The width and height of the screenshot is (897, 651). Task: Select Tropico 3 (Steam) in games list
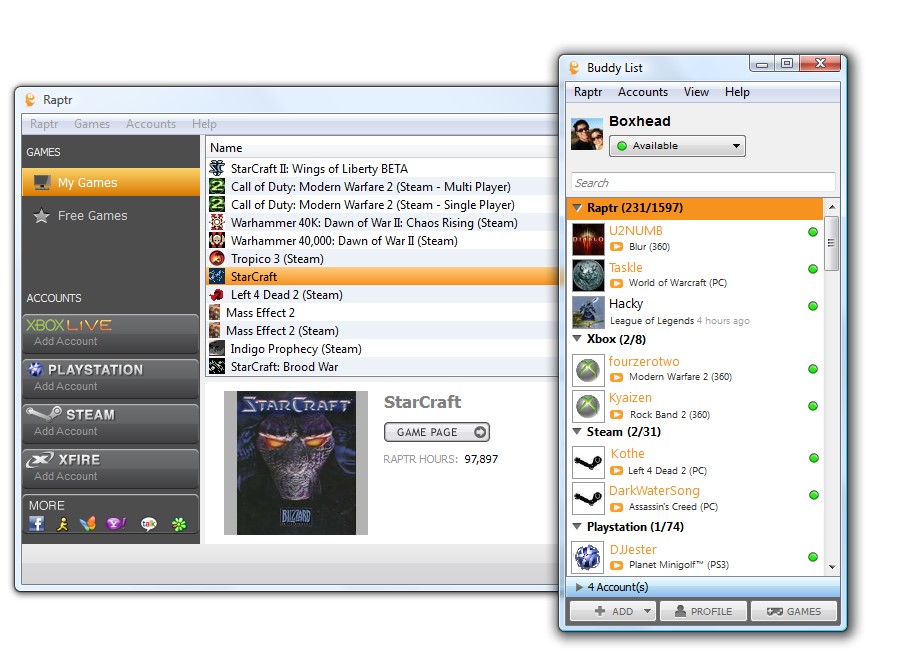click(277, 259)
